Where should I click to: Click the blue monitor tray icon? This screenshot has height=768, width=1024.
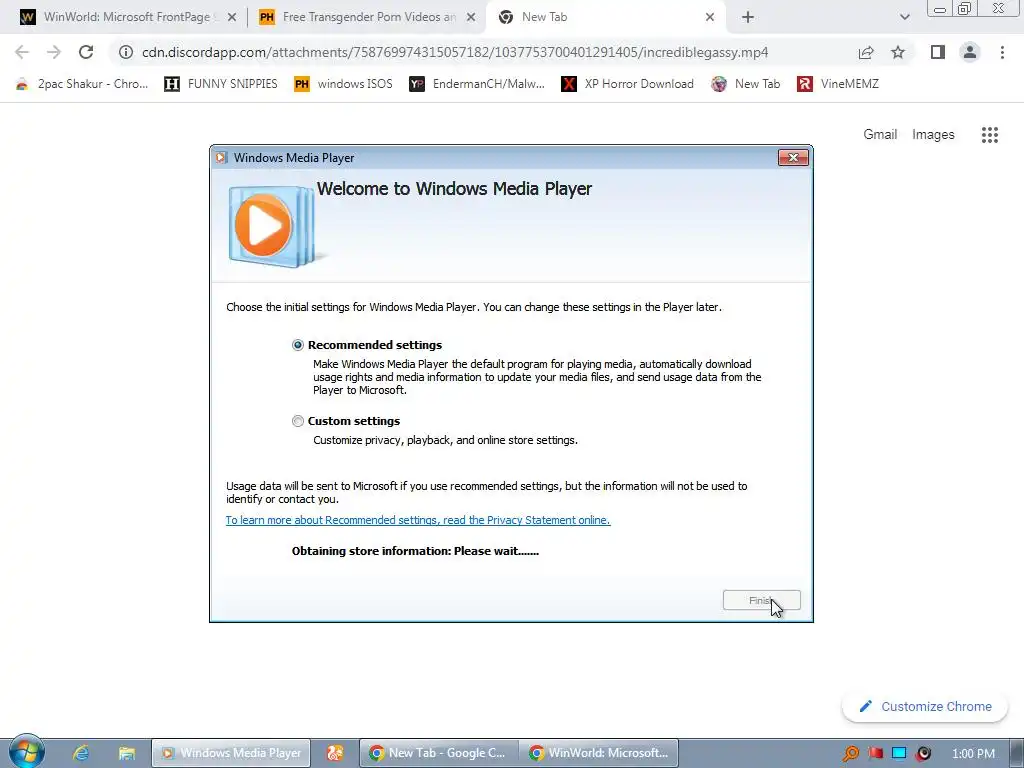pos(899,754)
